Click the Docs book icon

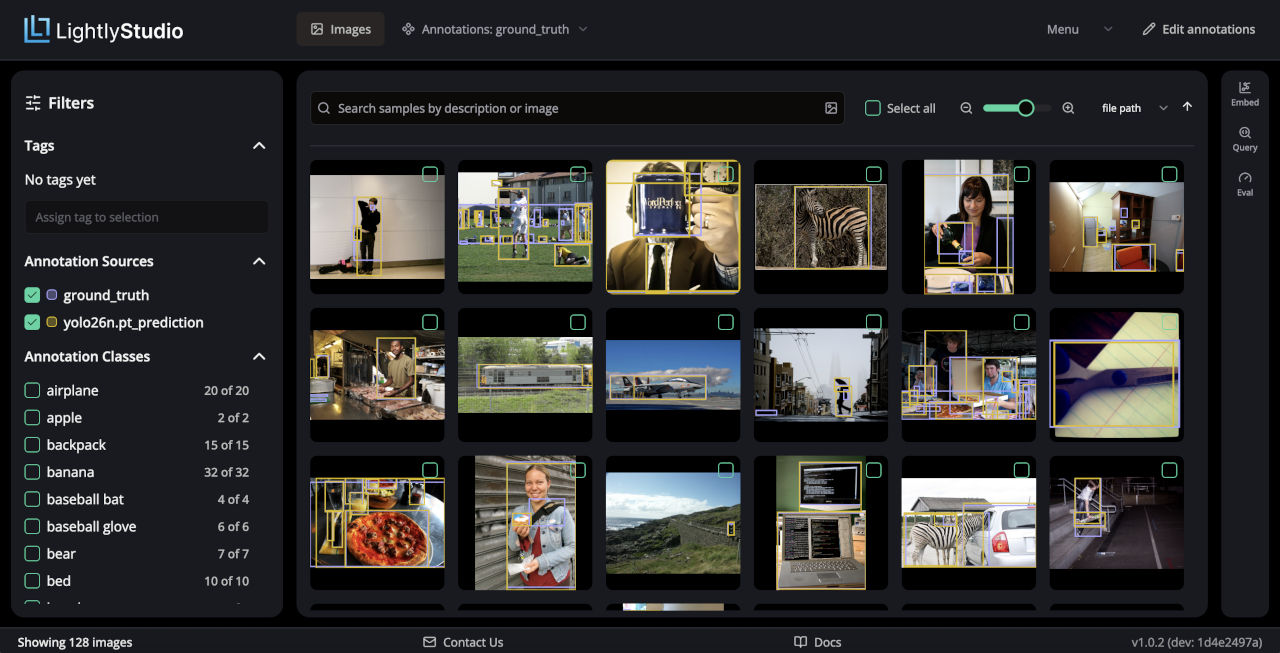click(800, 642)
